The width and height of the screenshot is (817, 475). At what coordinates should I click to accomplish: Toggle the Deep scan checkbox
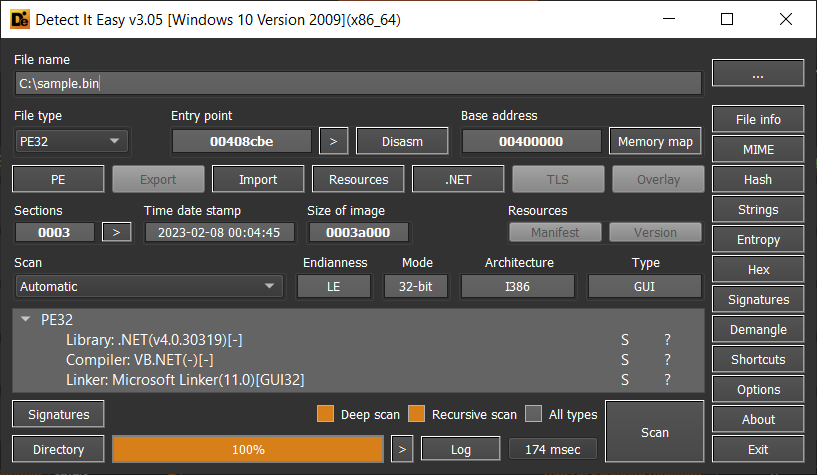point(325,414)
